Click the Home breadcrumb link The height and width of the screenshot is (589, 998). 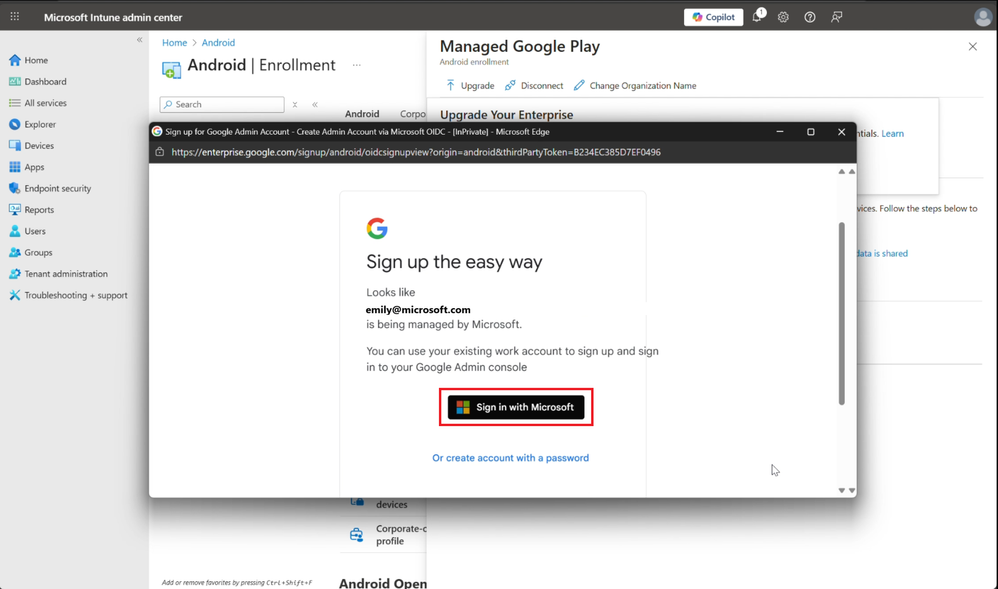pyautogui.click(x=174, y=43)
